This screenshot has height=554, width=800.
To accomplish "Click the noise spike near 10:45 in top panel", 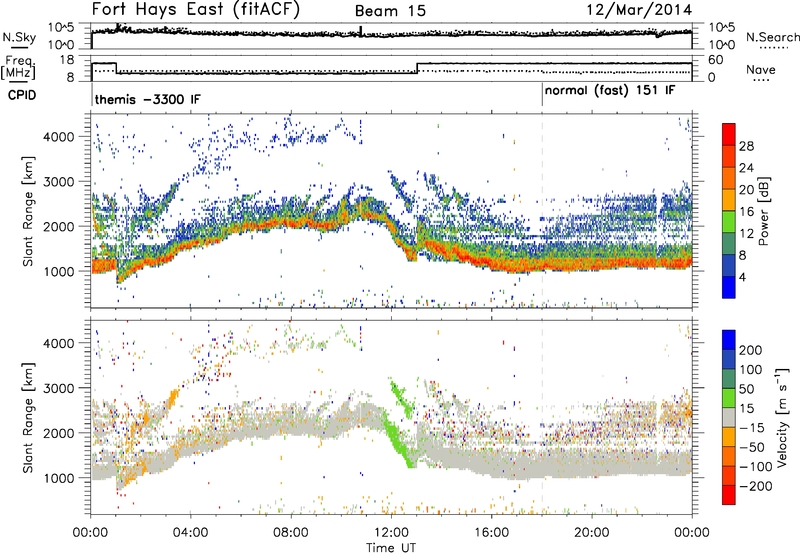I will click(361, 31).
